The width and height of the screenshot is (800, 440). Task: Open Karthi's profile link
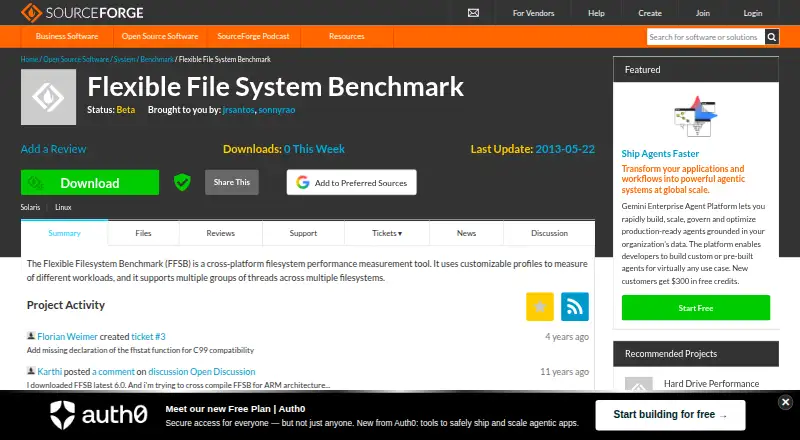49,372
